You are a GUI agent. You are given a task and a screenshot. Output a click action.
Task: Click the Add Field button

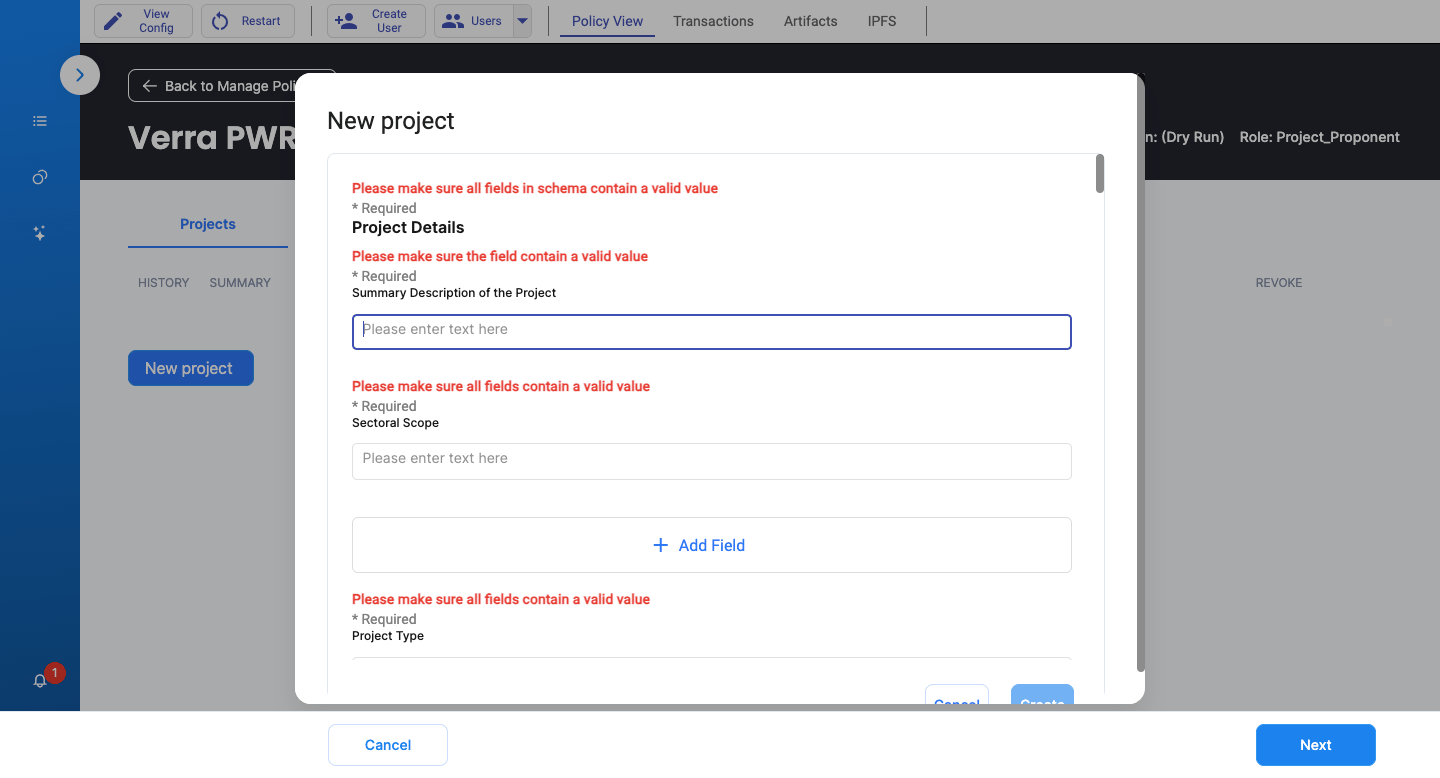[712, 545]
